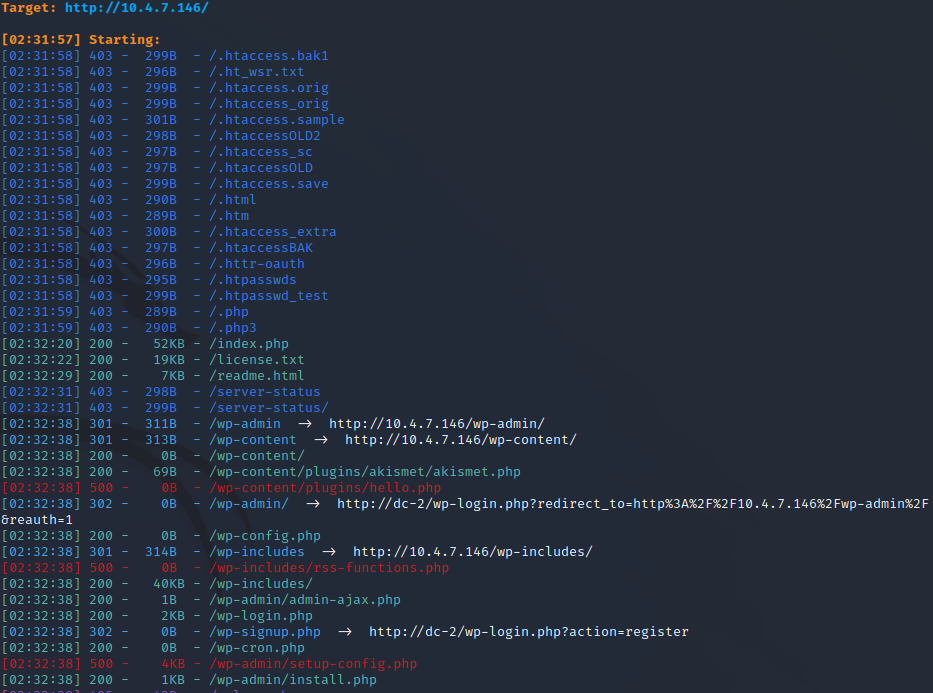Select the /wp-login.php path
Image resolution: width=933 pixels, height=693 pixels.
[x=261, y=616]
